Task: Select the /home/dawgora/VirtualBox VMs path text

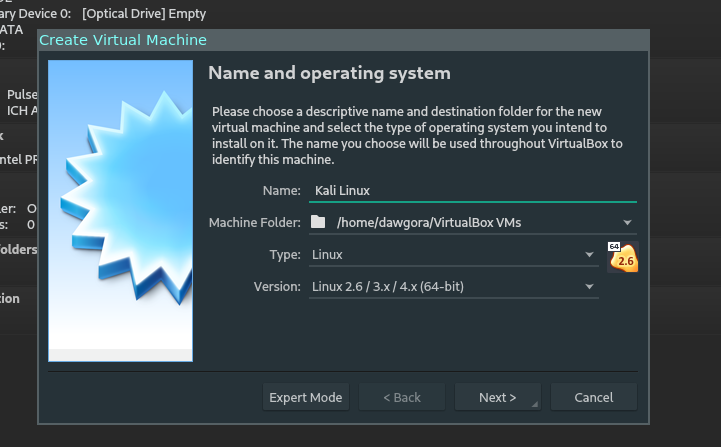Action: pos(429,222)
